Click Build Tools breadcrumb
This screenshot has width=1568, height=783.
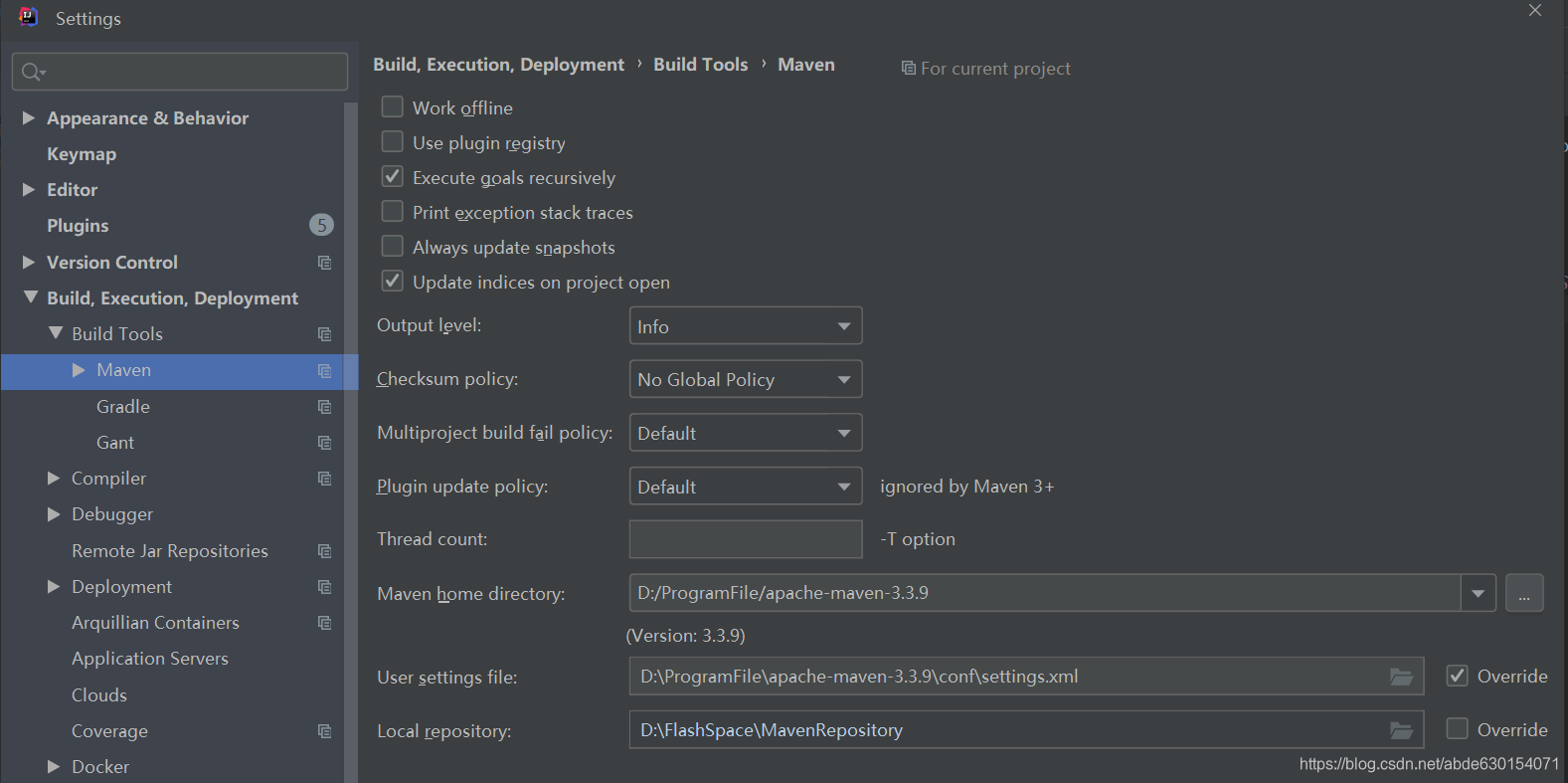(x=700, y=65)
